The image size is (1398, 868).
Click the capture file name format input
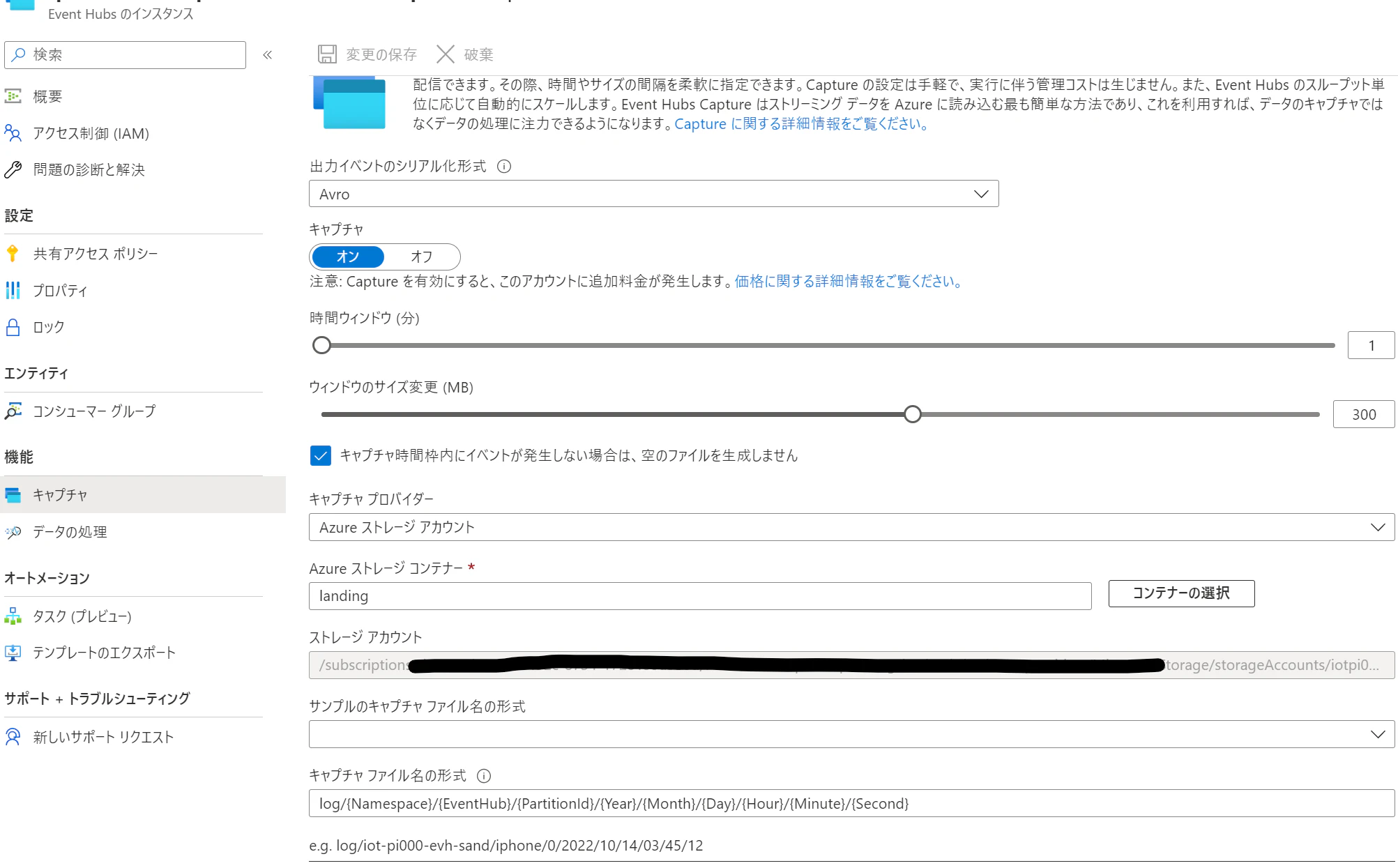pos(851,803)
